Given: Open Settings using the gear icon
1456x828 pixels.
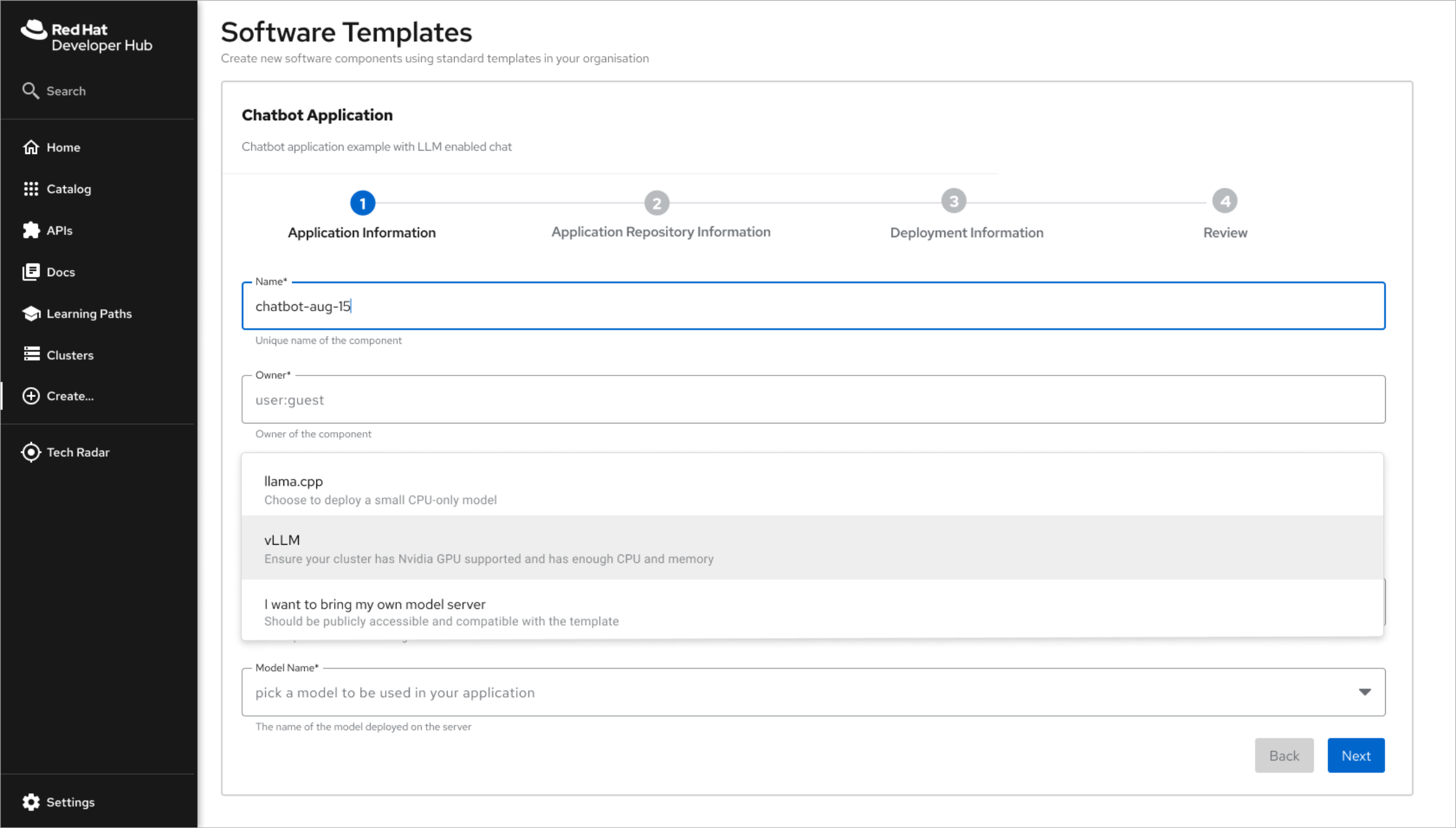Looking at the screenshot, I should 31,802.
